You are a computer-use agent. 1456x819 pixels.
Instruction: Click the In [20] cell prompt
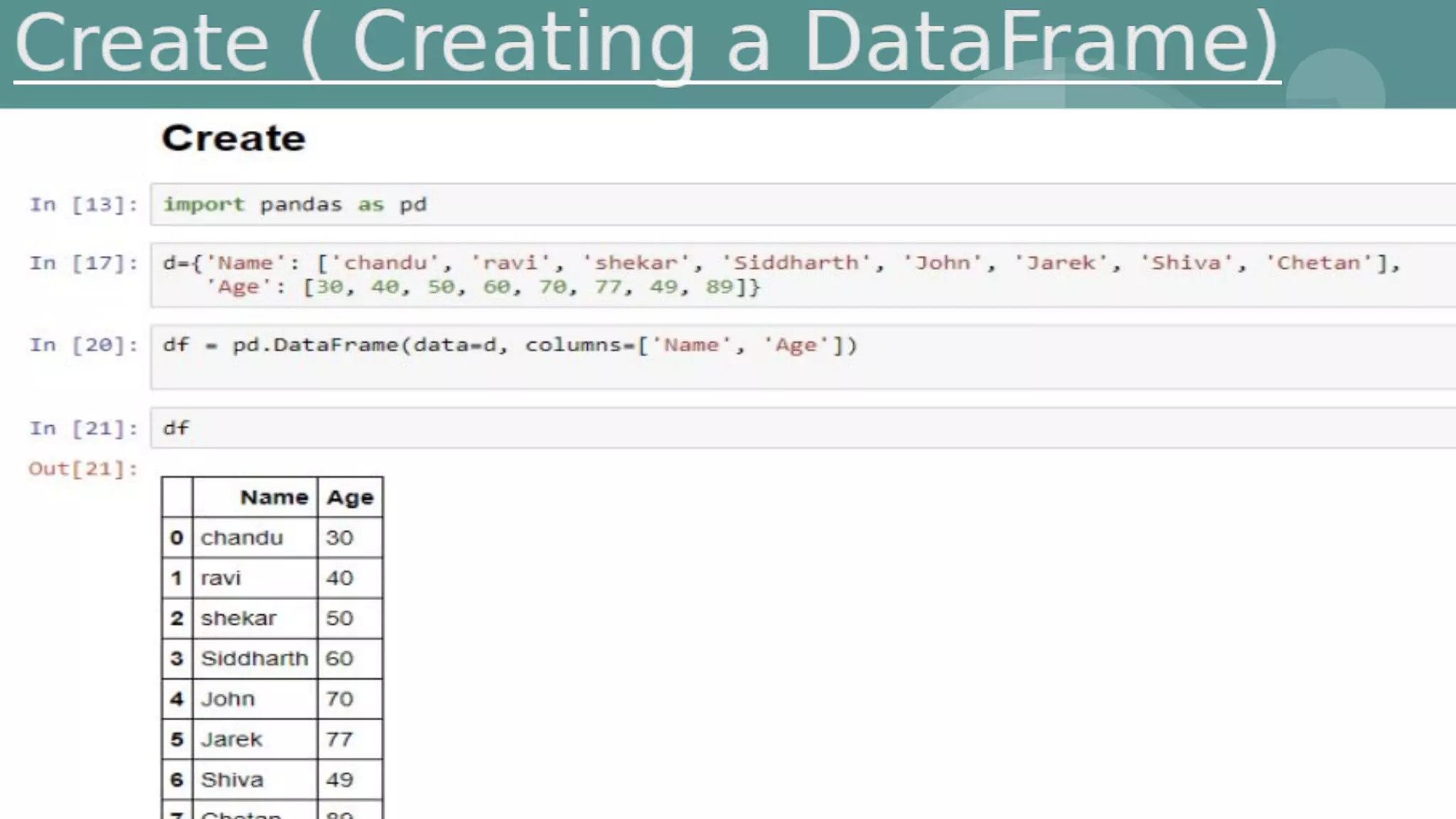(x=84, y=346)
